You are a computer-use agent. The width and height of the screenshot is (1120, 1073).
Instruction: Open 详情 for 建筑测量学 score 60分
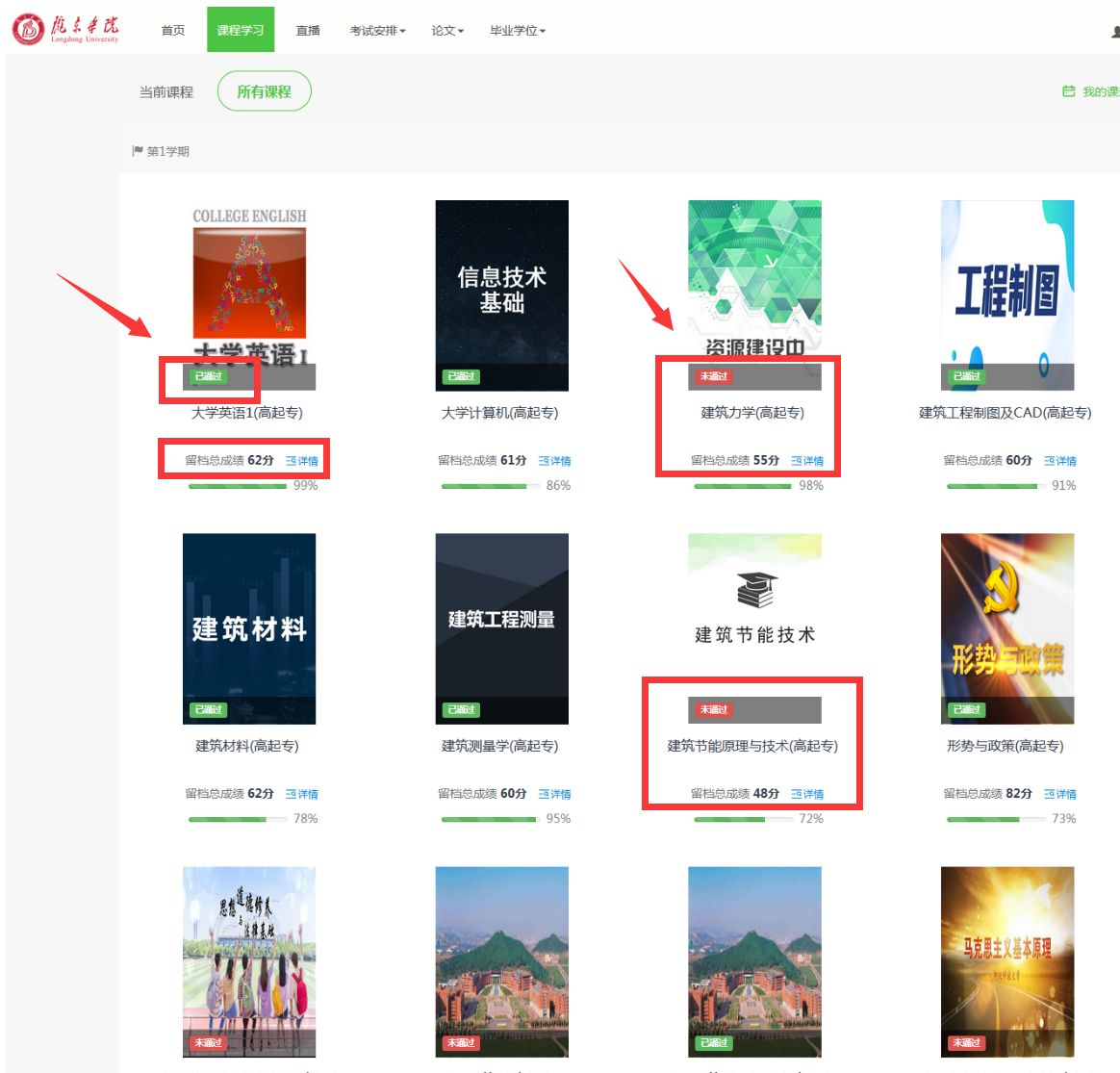[555, 794]
